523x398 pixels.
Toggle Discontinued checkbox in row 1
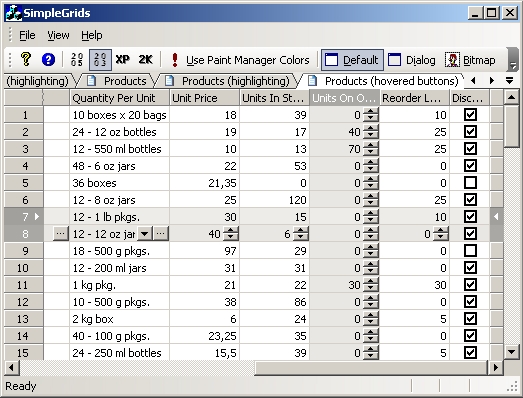click(470, 114)
